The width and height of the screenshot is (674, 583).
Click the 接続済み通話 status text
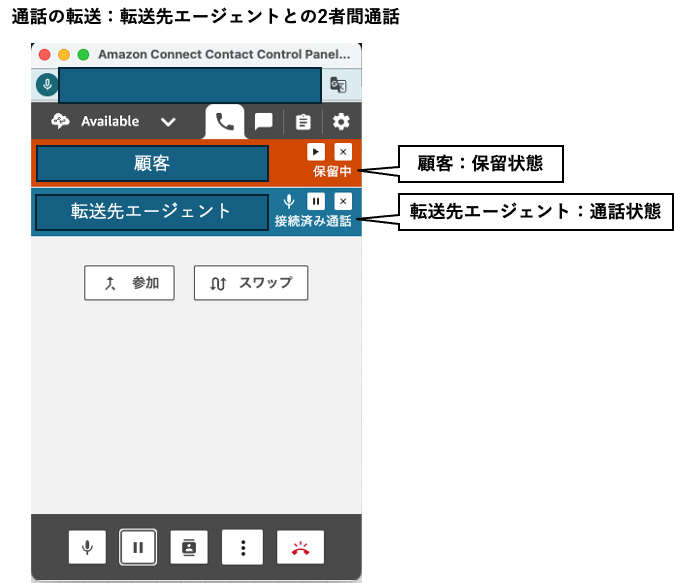click(313, 221)
